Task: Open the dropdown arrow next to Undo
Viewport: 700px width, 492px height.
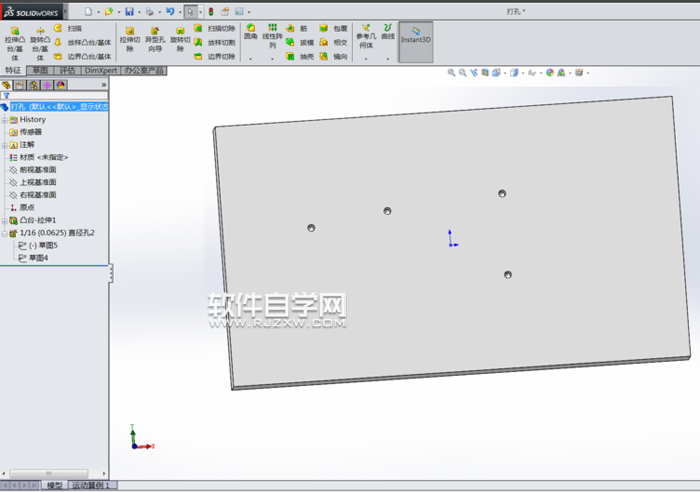Action: coord(180,12)
